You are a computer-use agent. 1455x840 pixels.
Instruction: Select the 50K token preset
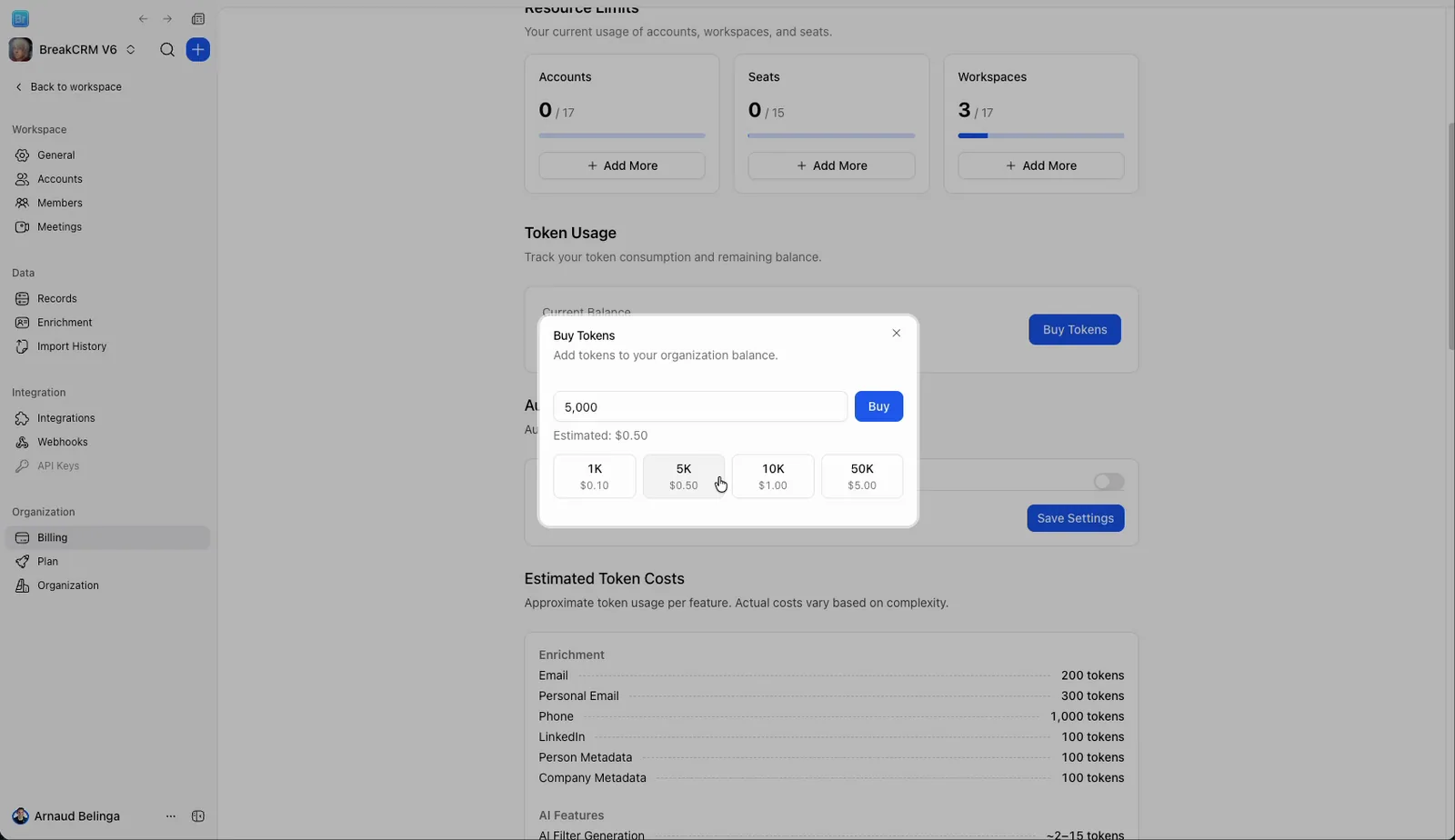click(x=862, y=476)
